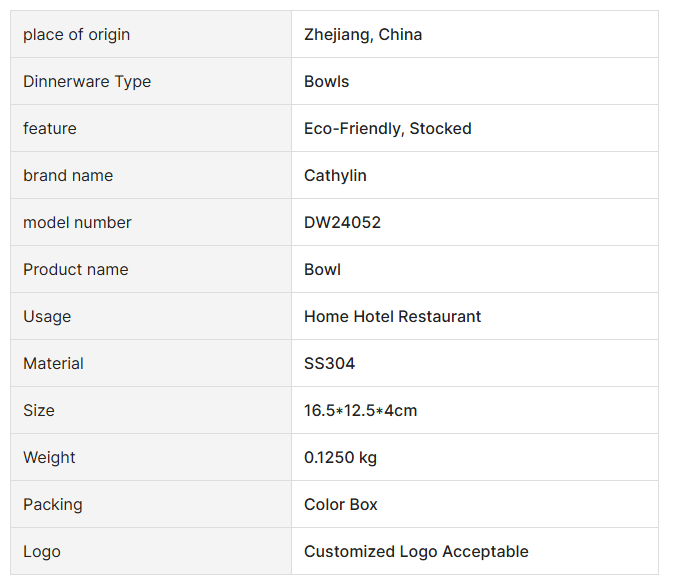
Task: Click the 'brand name' label
Action: (x=68, y=176)
